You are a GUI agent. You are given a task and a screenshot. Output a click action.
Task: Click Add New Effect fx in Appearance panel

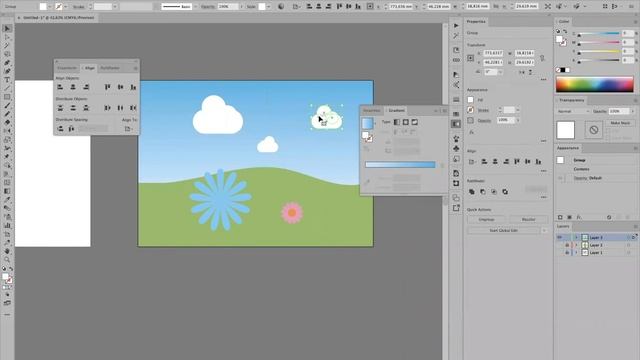[x=579, y=217]
